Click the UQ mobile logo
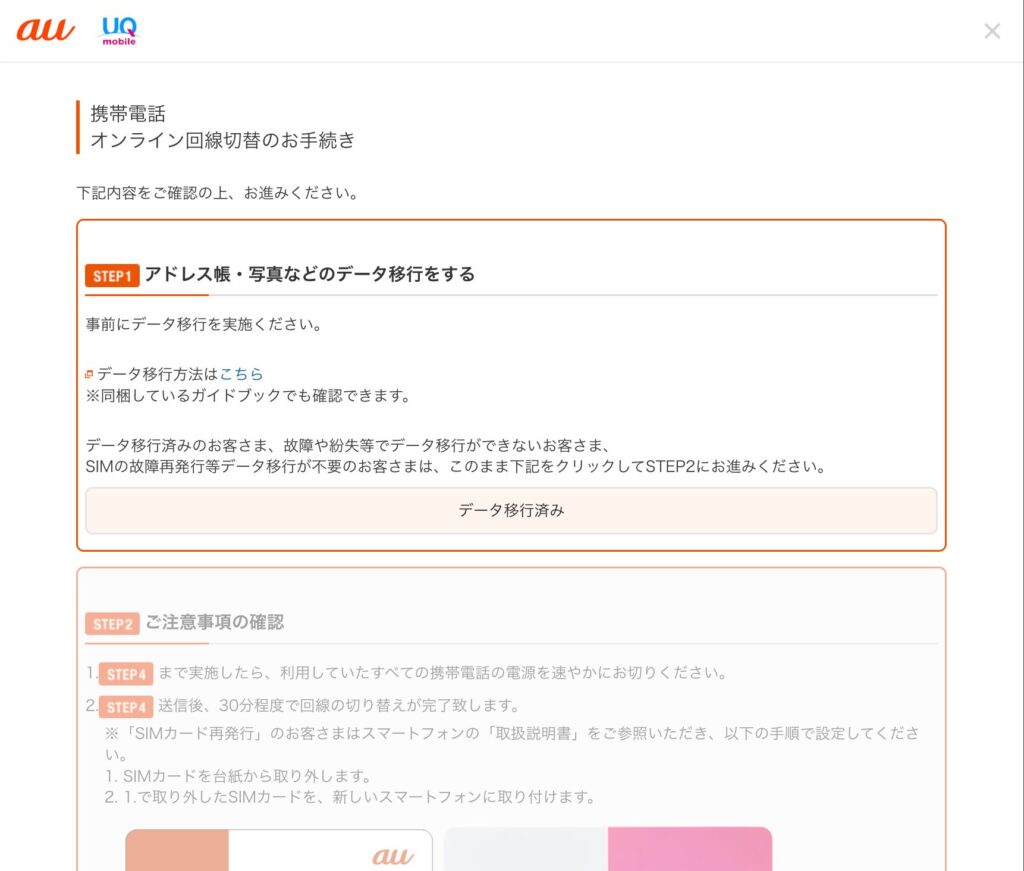This screenshot has height=871, width=1024. tap(119, 31)
